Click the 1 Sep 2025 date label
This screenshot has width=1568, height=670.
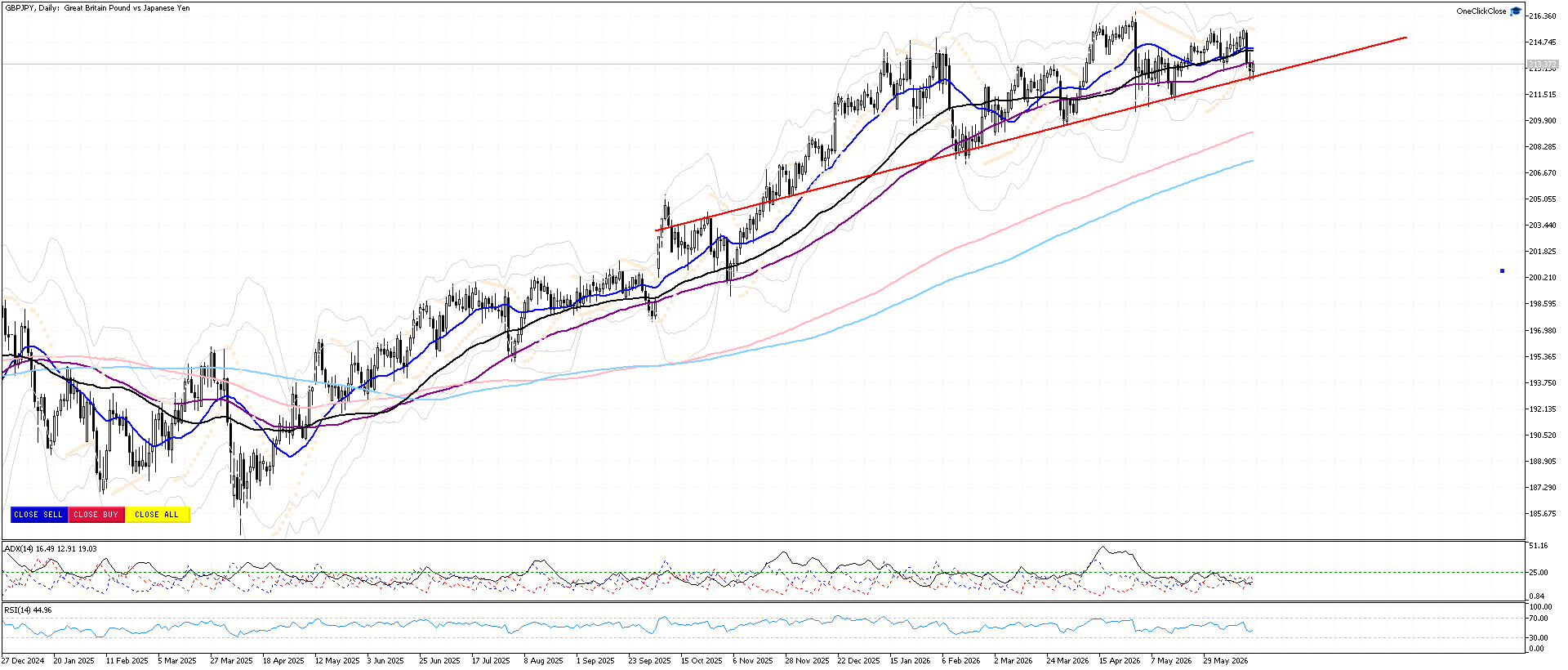point(595,661)
